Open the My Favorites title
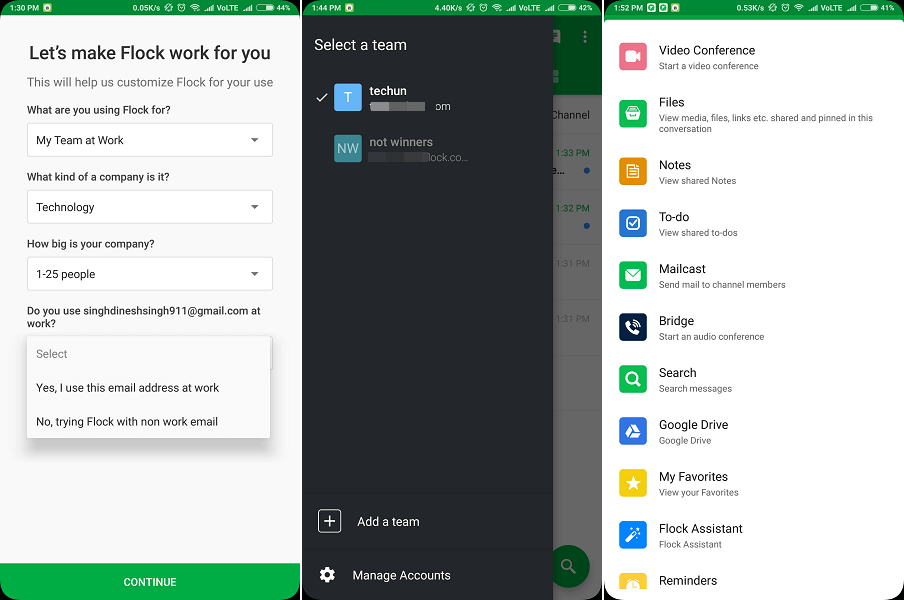 pos(693,477)
